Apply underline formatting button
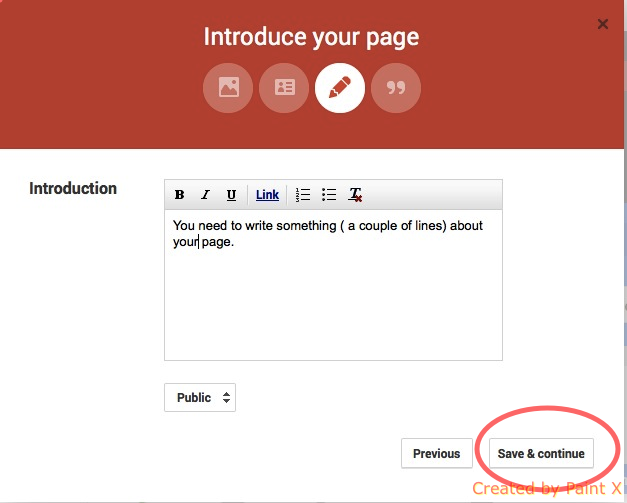 tap(231, 195)
